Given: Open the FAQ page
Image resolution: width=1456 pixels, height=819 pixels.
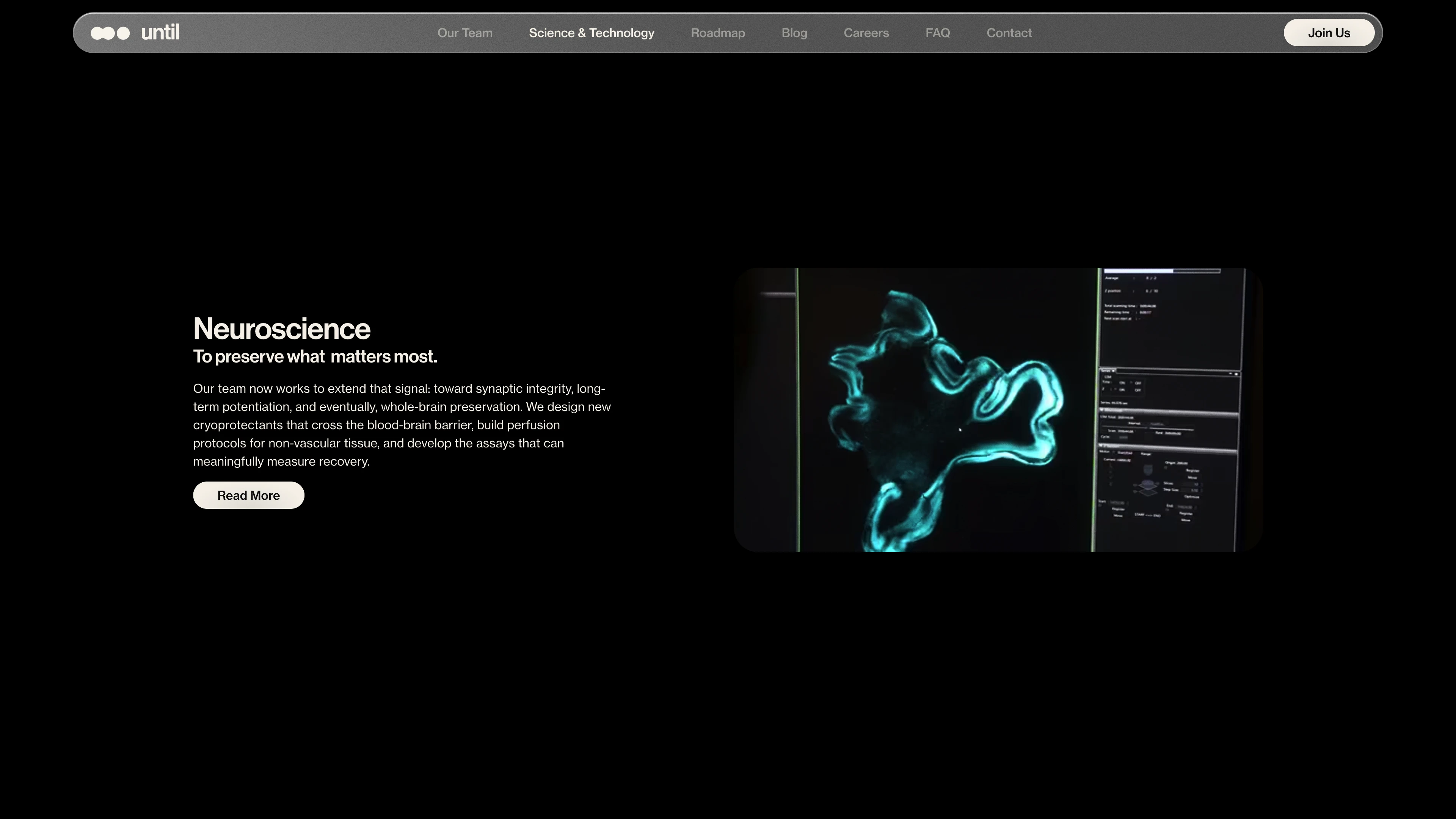Looking at the screenshot, I should [938, 33].
